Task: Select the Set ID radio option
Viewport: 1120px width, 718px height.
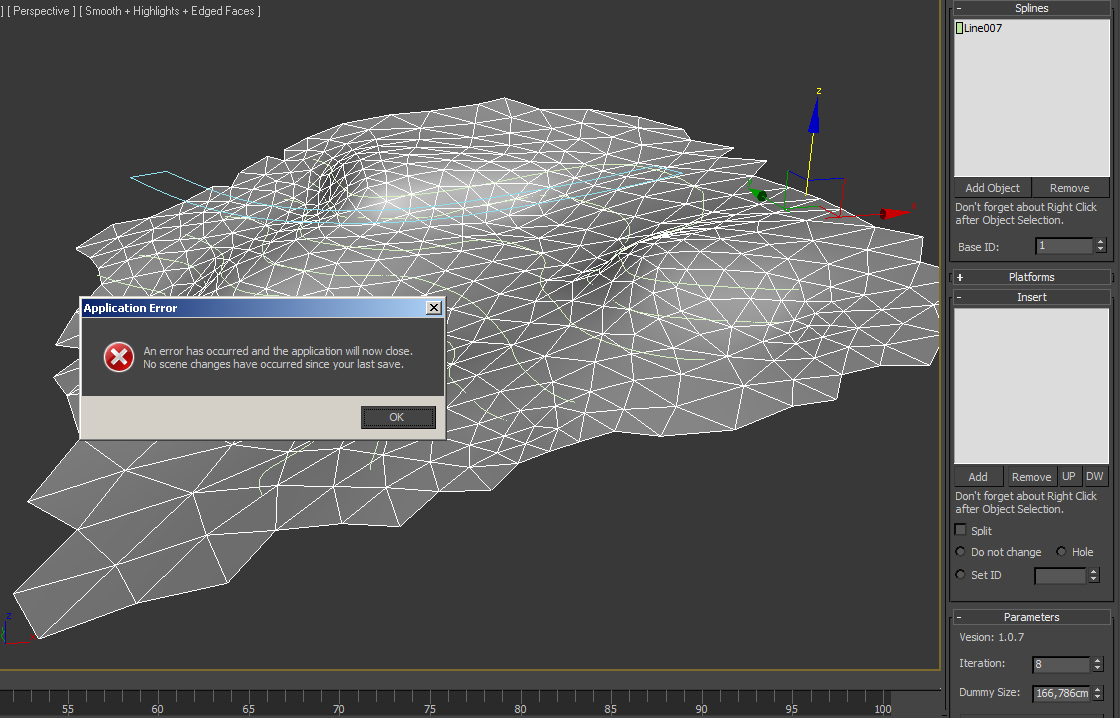Action: point(961,574)
